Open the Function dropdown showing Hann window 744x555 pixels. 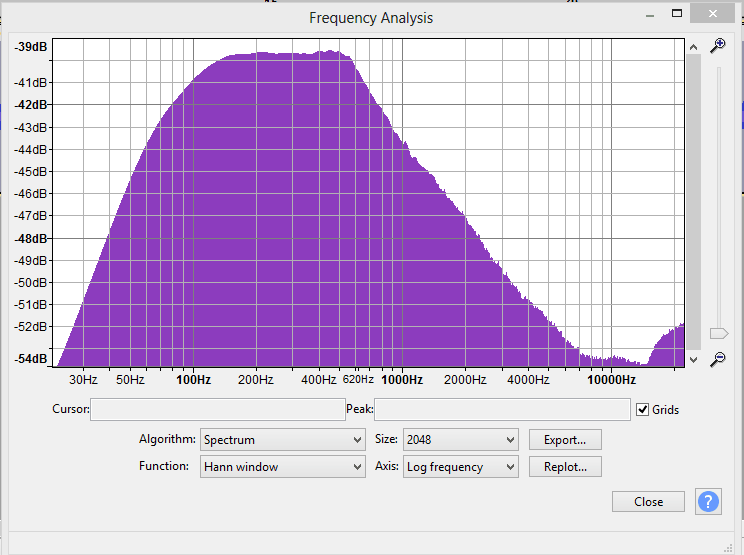[x=283, y=467]
